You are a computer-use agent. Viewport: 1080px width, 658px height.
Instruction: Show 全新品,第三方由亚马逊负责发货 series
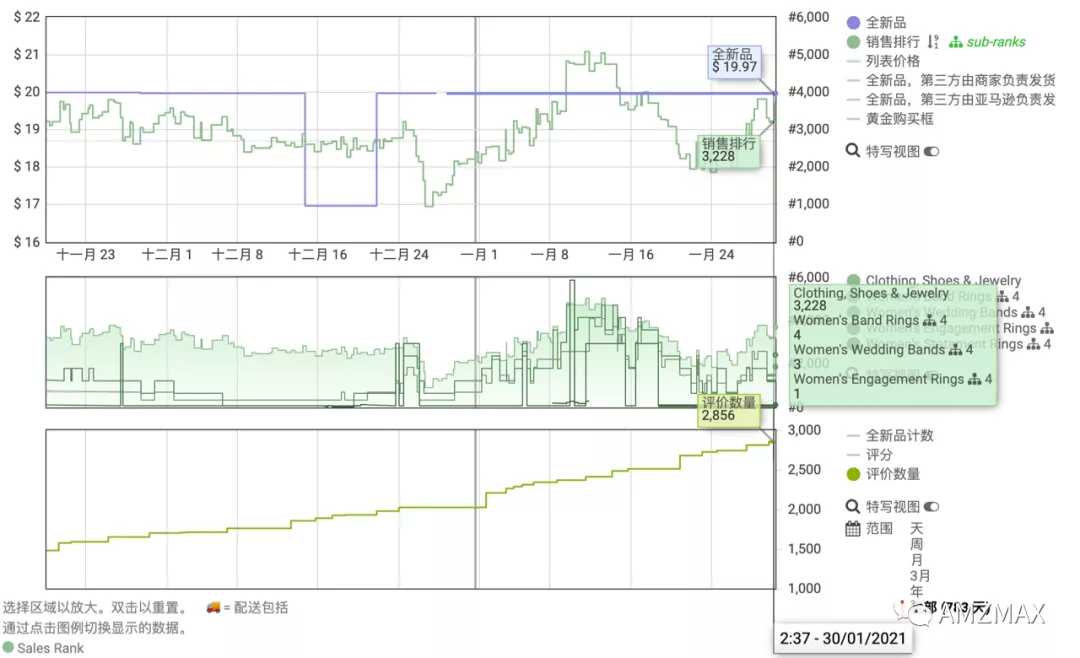pyautogui.click(x=960, y=100)
